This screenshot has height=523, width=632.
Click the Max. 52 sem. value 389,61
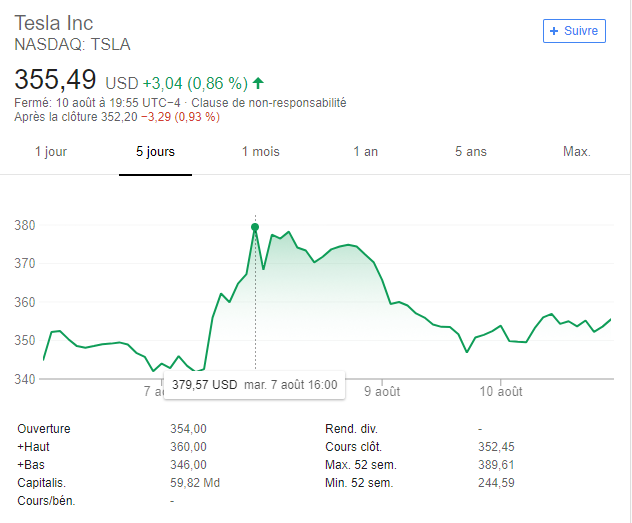(496, 465)
